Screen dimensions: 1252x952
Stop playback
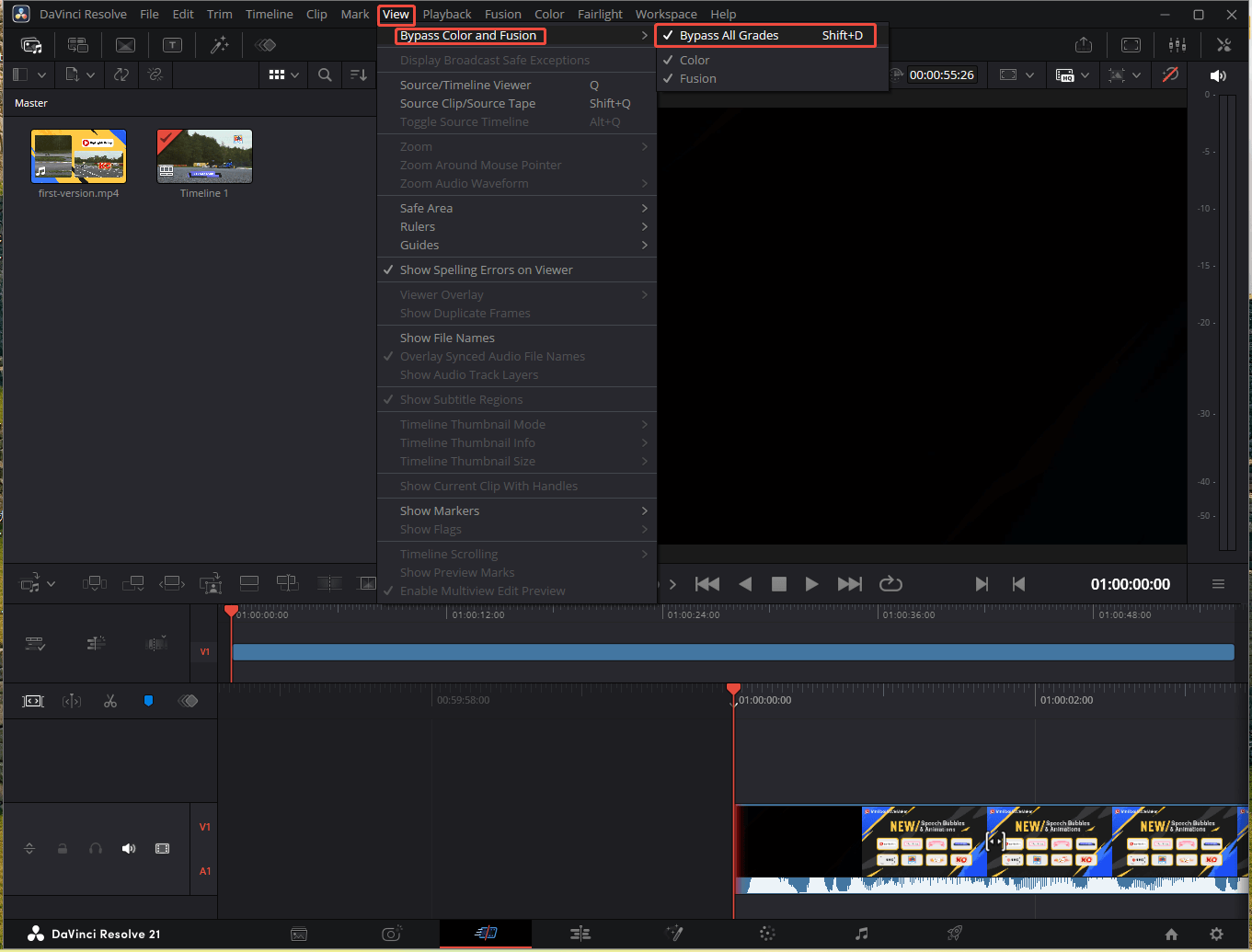tap(779, 584)
